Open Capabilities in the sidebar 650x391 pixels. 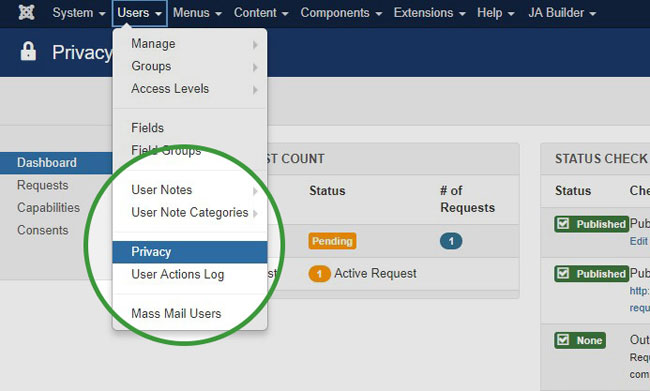(x=49, y=207)
